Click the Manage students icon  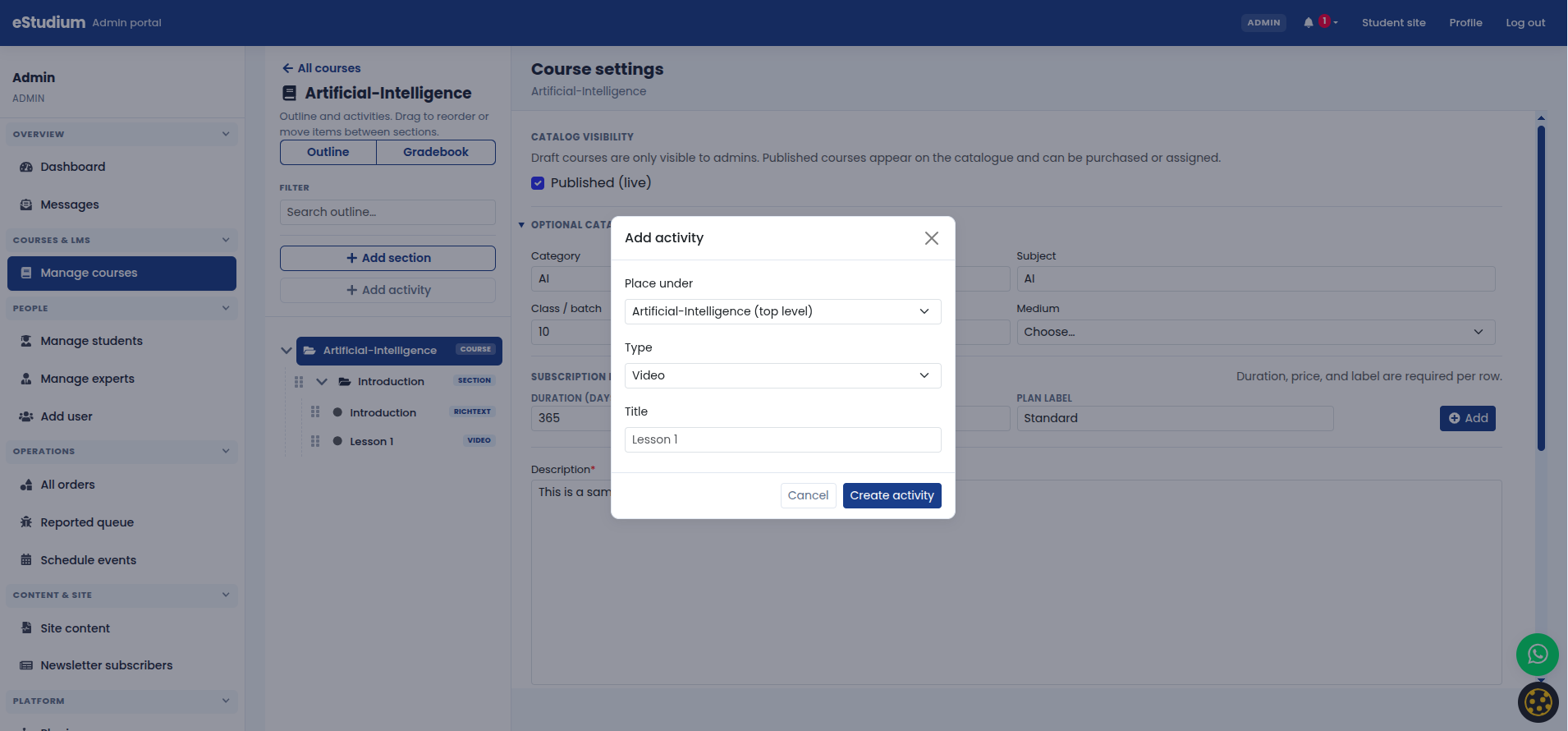coord(26,341)
